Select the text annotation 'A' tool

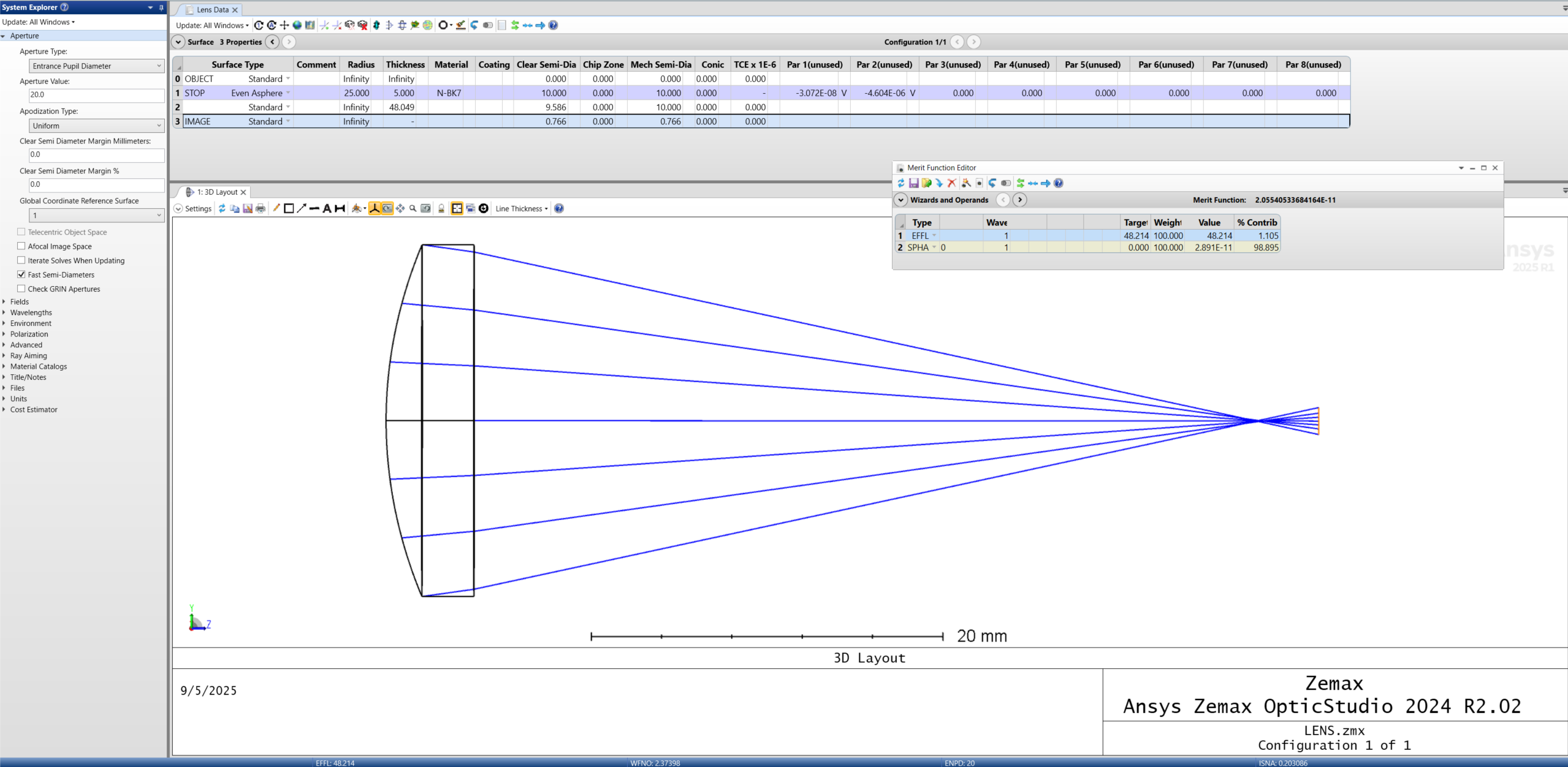(x=327, y=208)
